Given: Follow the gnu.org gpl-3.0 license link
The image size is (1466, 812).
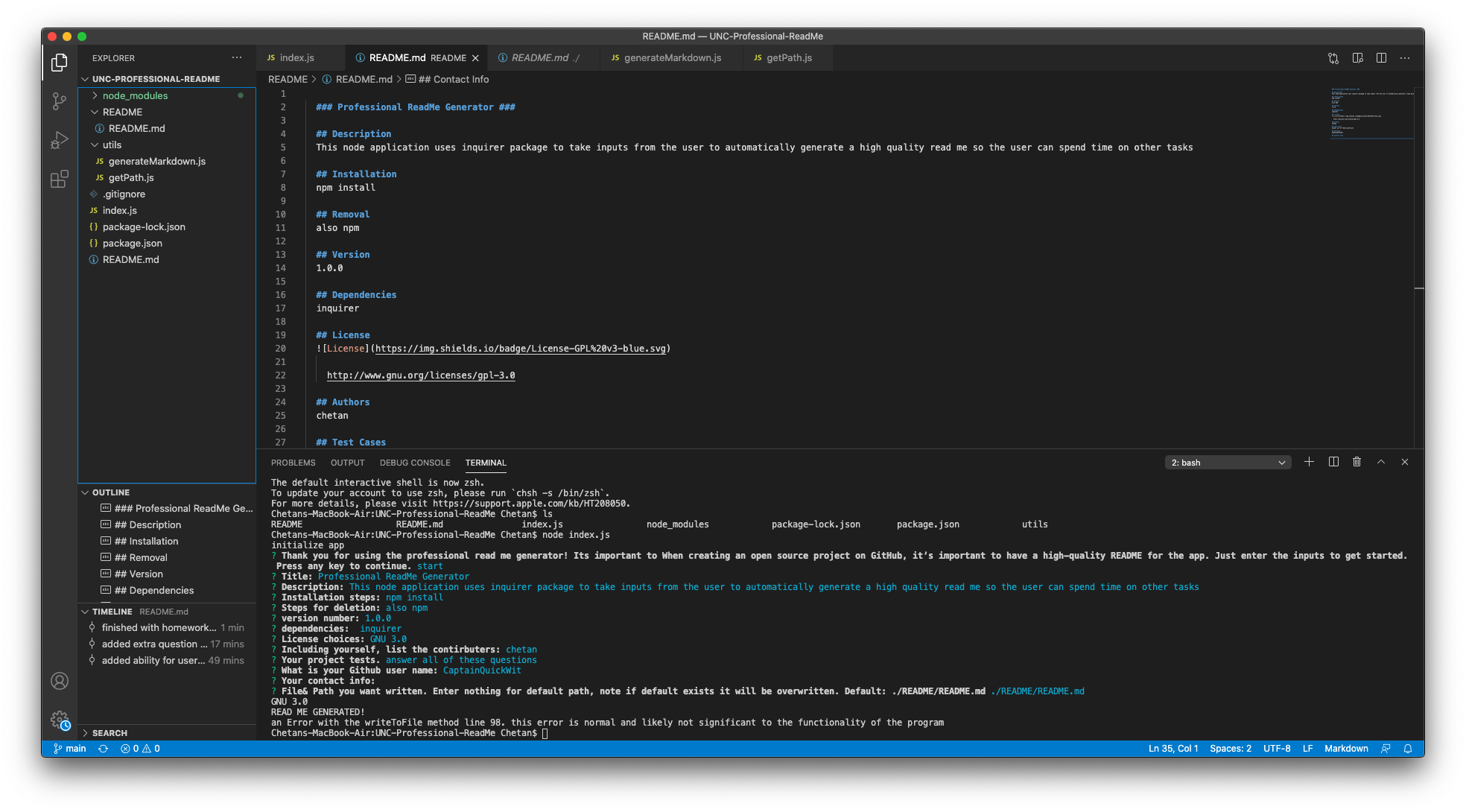Looking at the screenshot, I should [421, 375].
